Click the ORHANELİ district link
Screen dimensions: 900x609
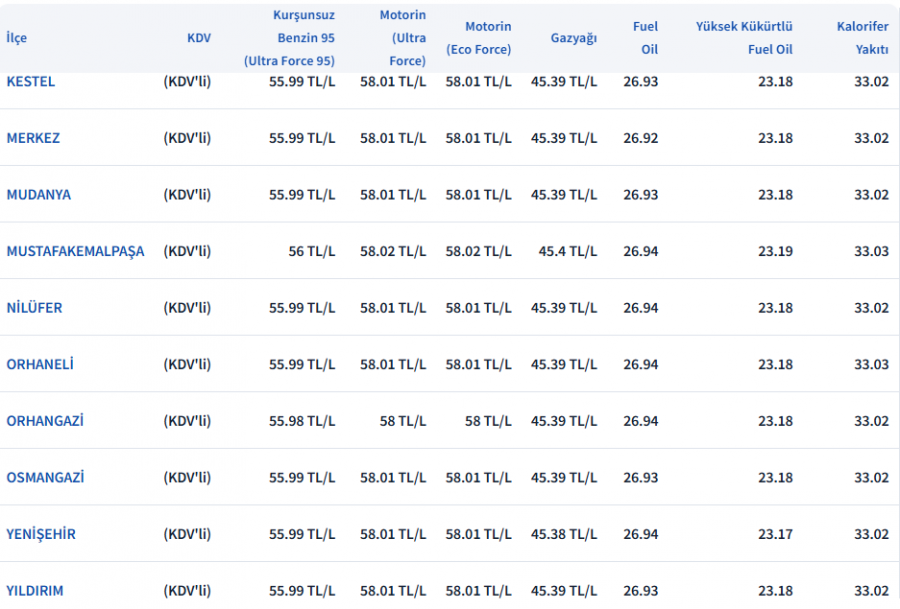(40, 365)
